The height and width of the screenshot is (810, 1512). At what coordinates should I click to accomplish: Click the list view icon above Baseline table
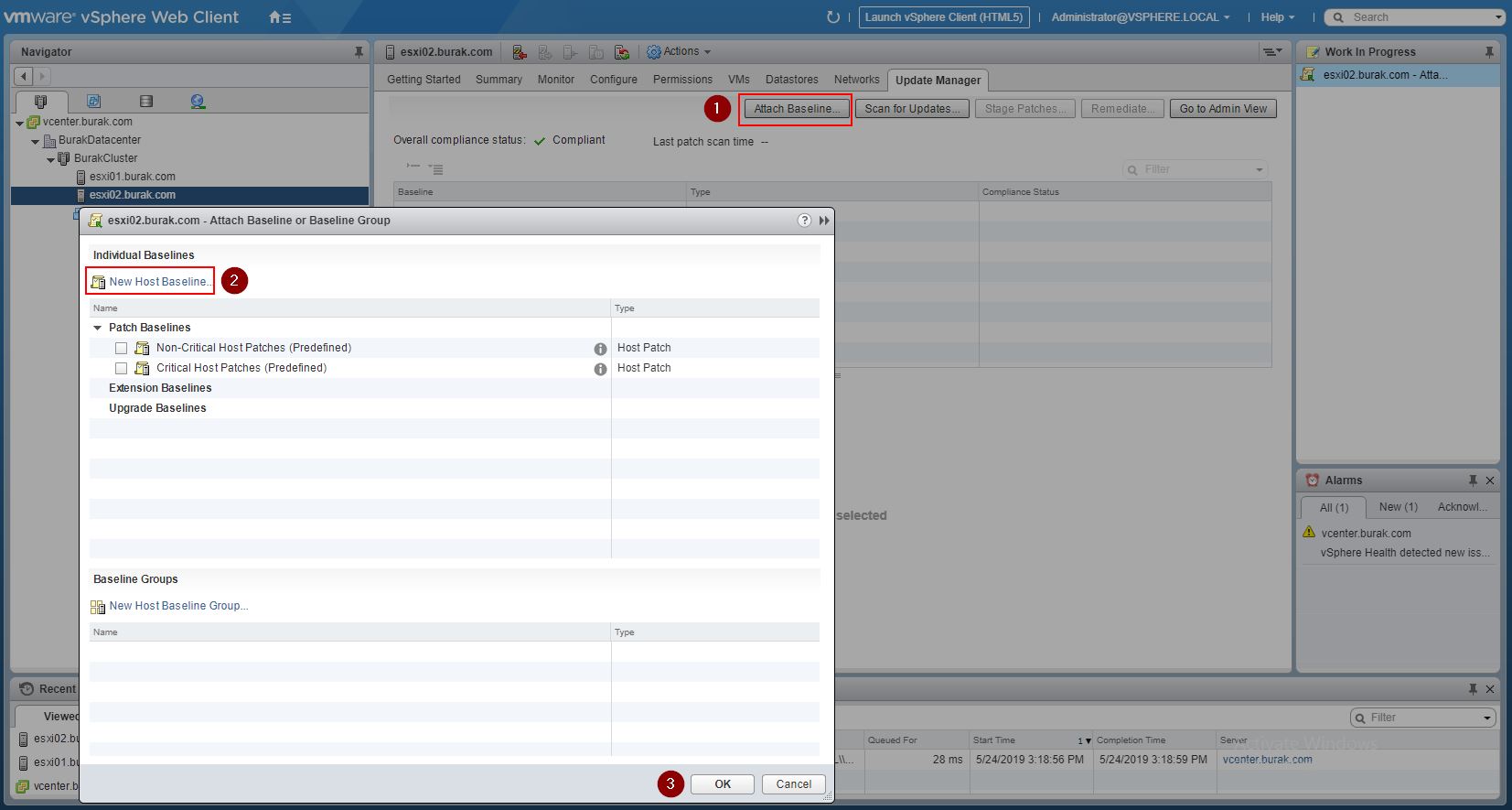coord(435,169)
